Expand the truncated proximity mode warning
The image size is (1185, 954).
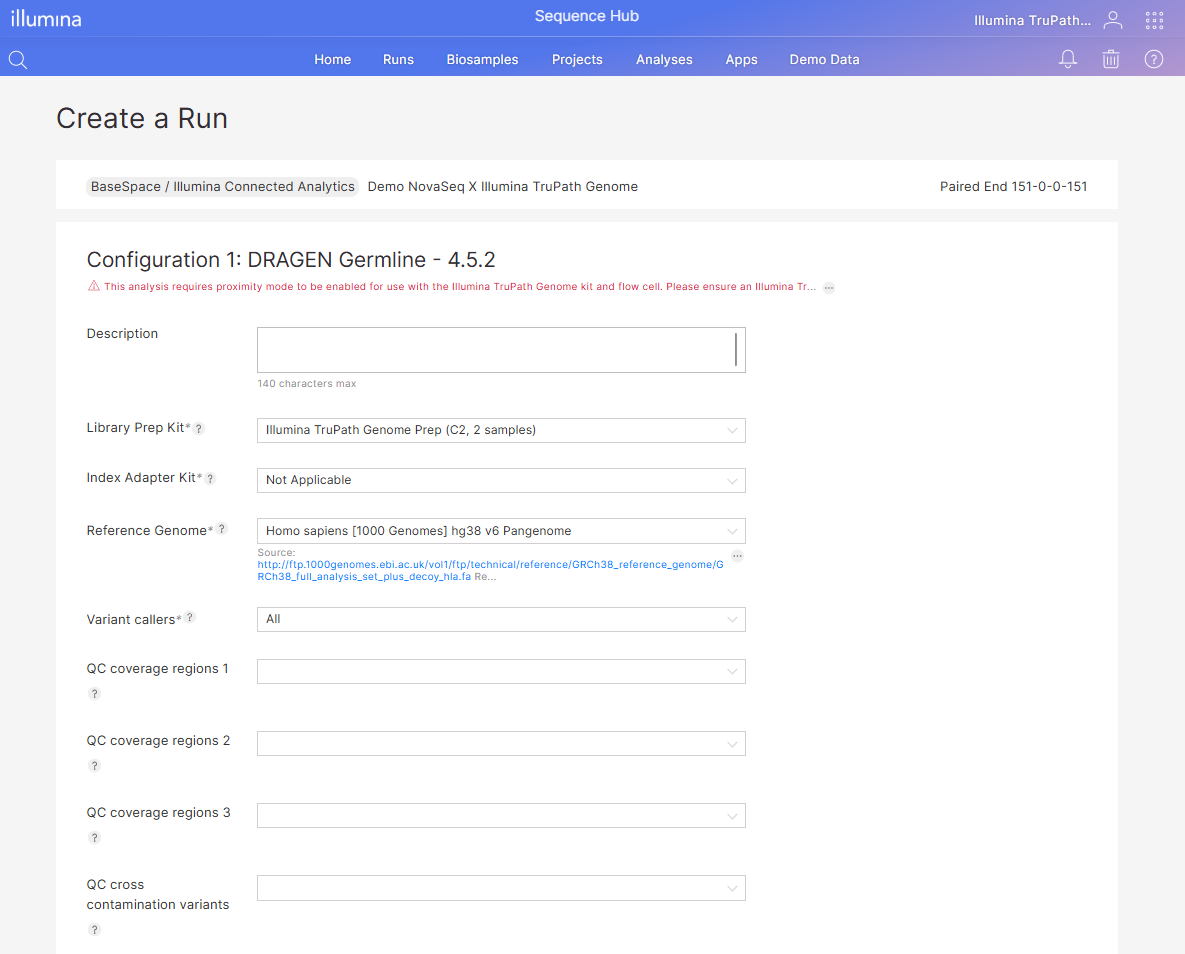click(829, 288)
